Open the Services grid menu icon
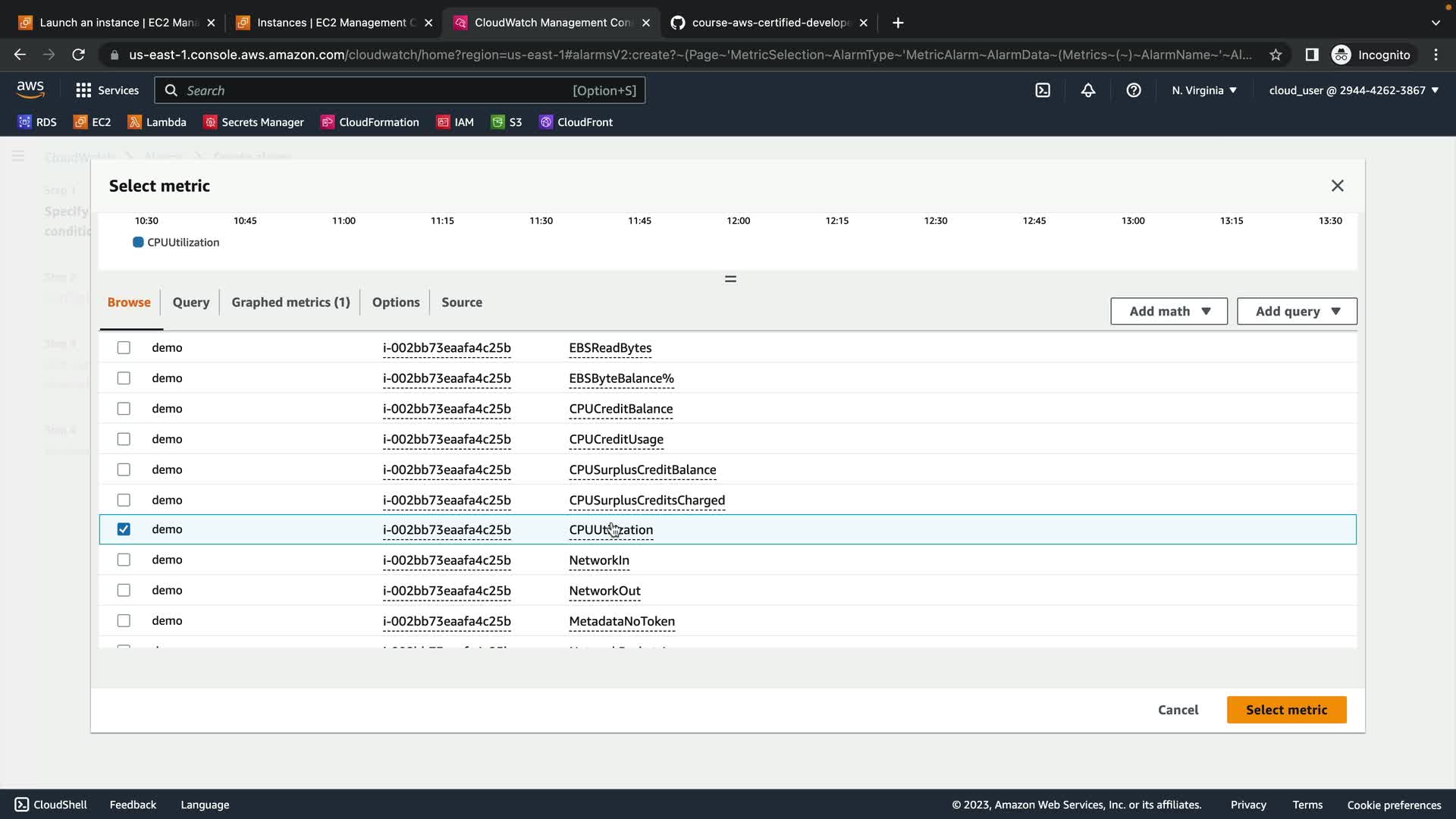Viewport: 1456px width, 819px height. click(83, 90)
